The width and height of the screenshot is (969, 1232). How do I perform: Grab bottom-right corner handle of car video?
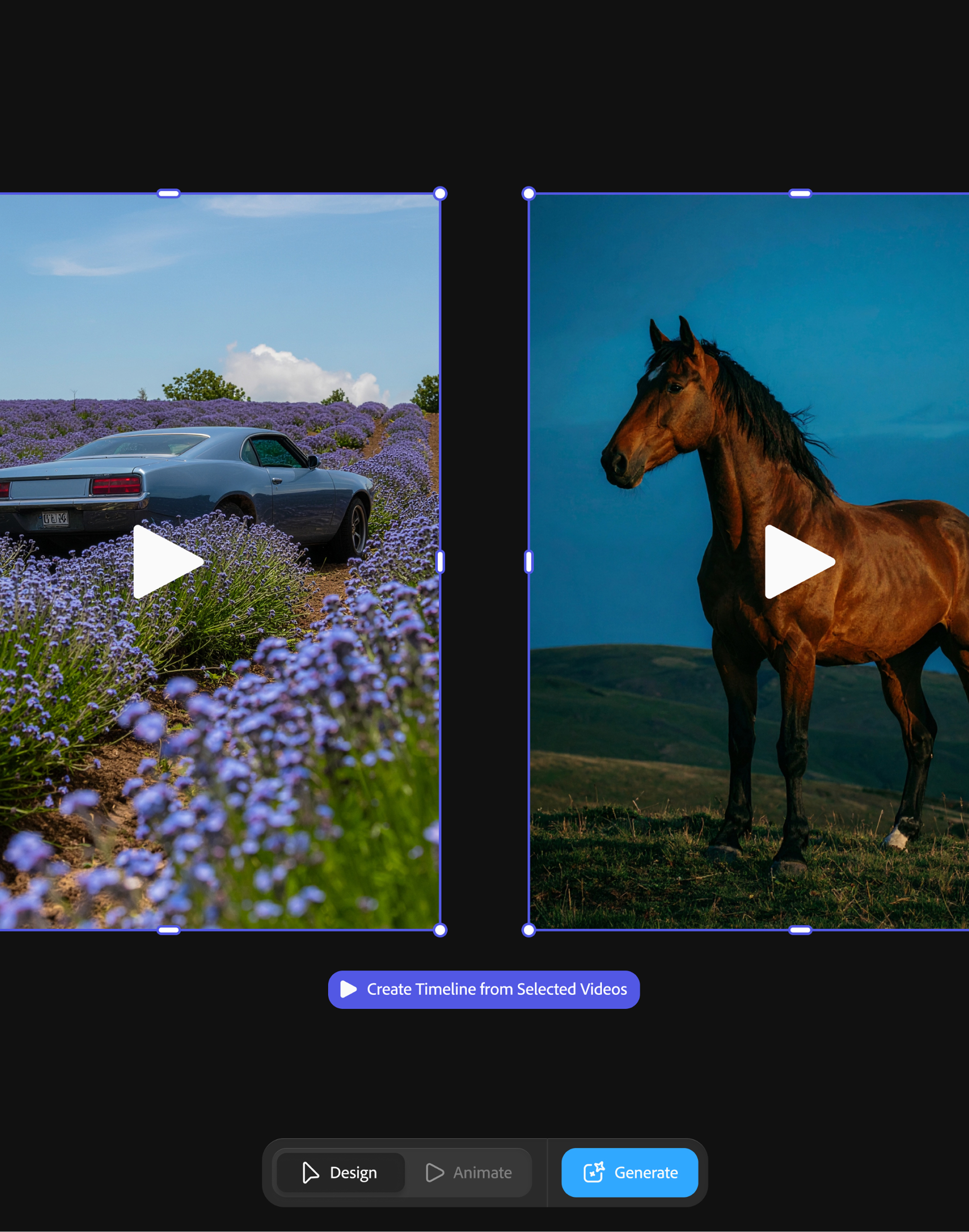[440, 930]
